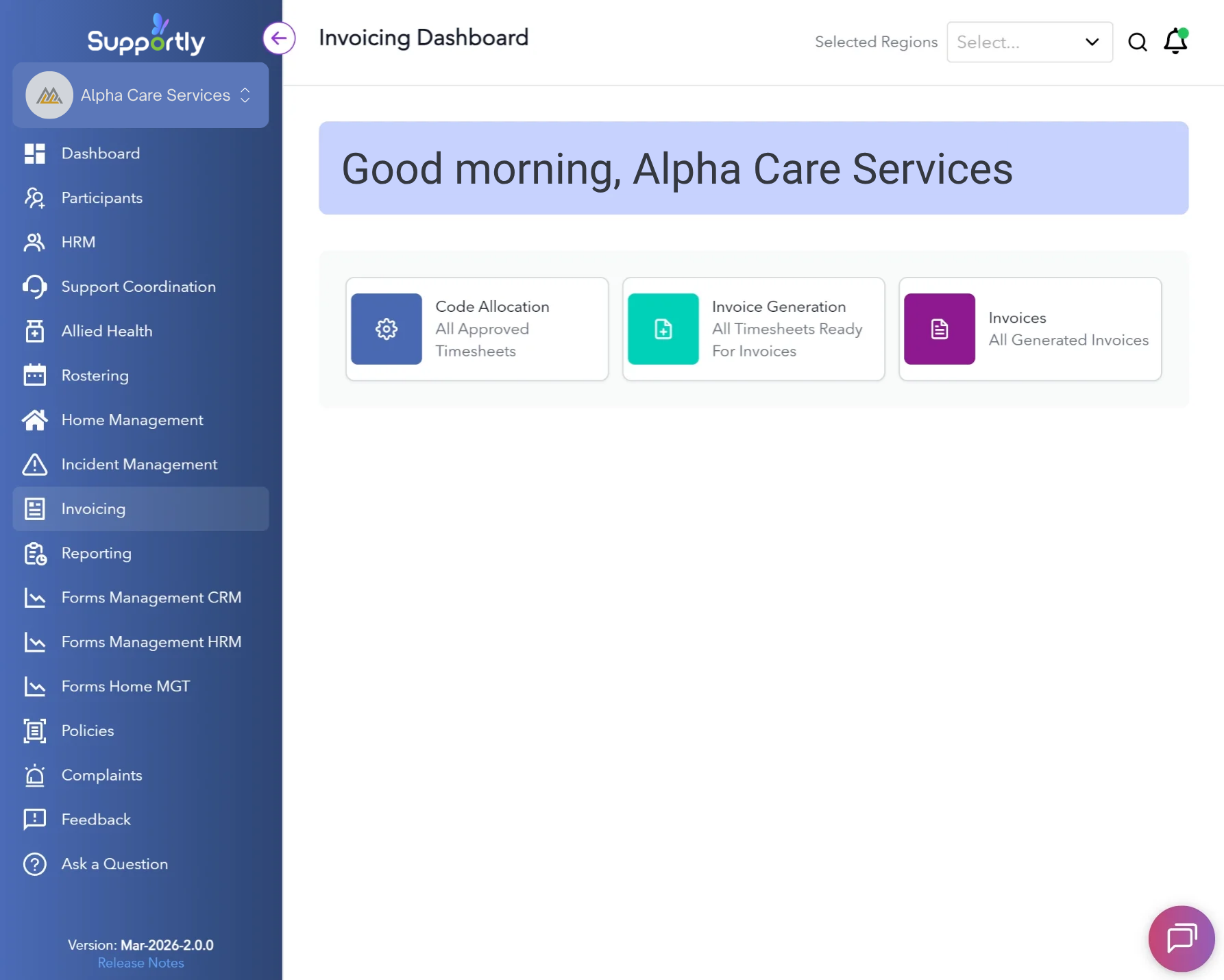Expand the Alpha Care Services organization switcher
1224x980 pixels.
click(140, 95)
